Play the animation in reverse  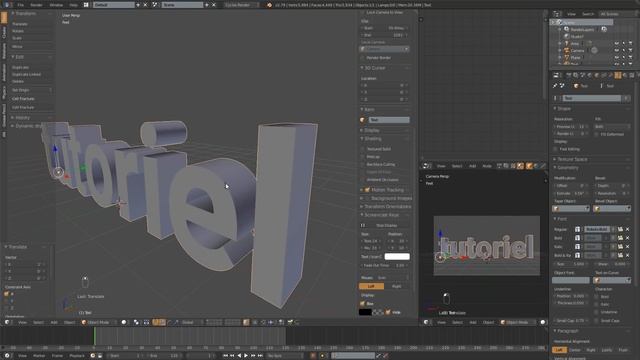(239, 356)
